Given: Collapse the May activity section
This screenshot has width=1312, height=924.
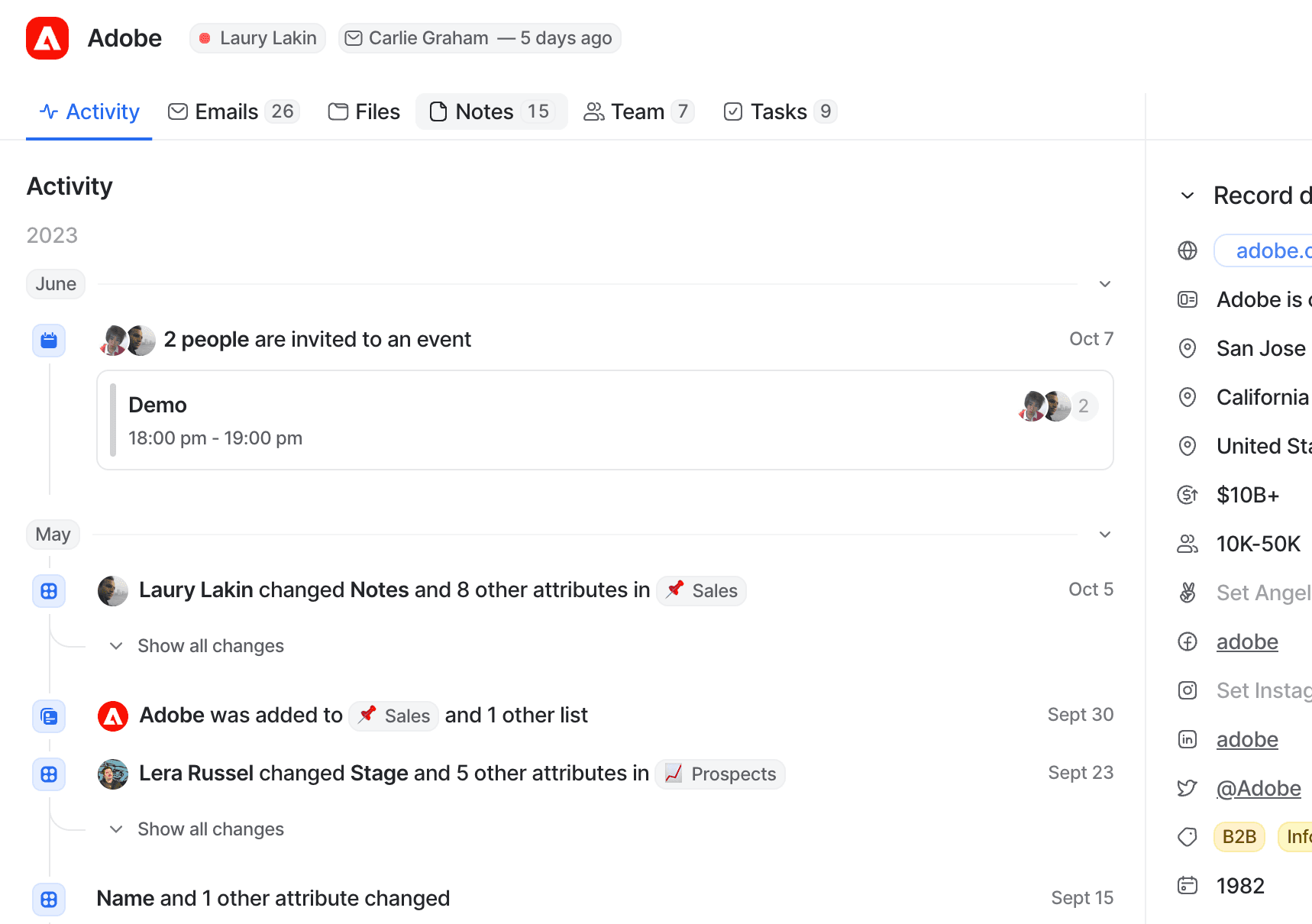Looking at the screenshot, I should [1105, 534].
